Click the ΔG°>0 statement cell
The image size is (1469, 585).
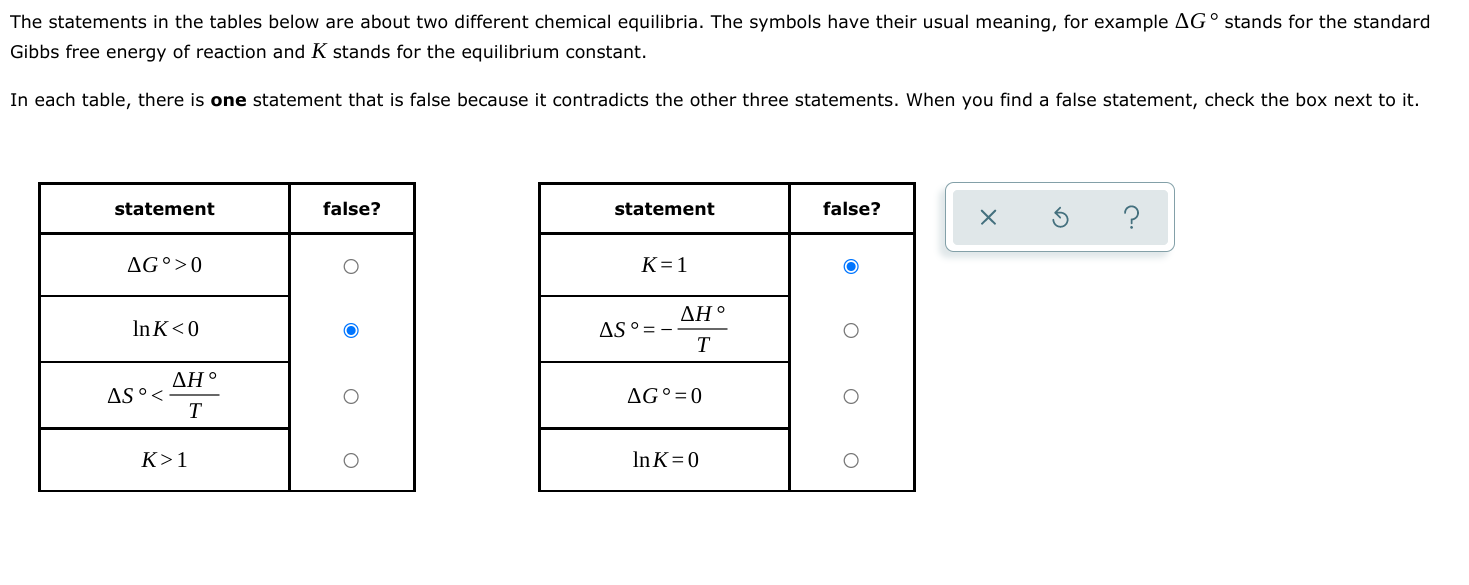click(x=165, y=265)
